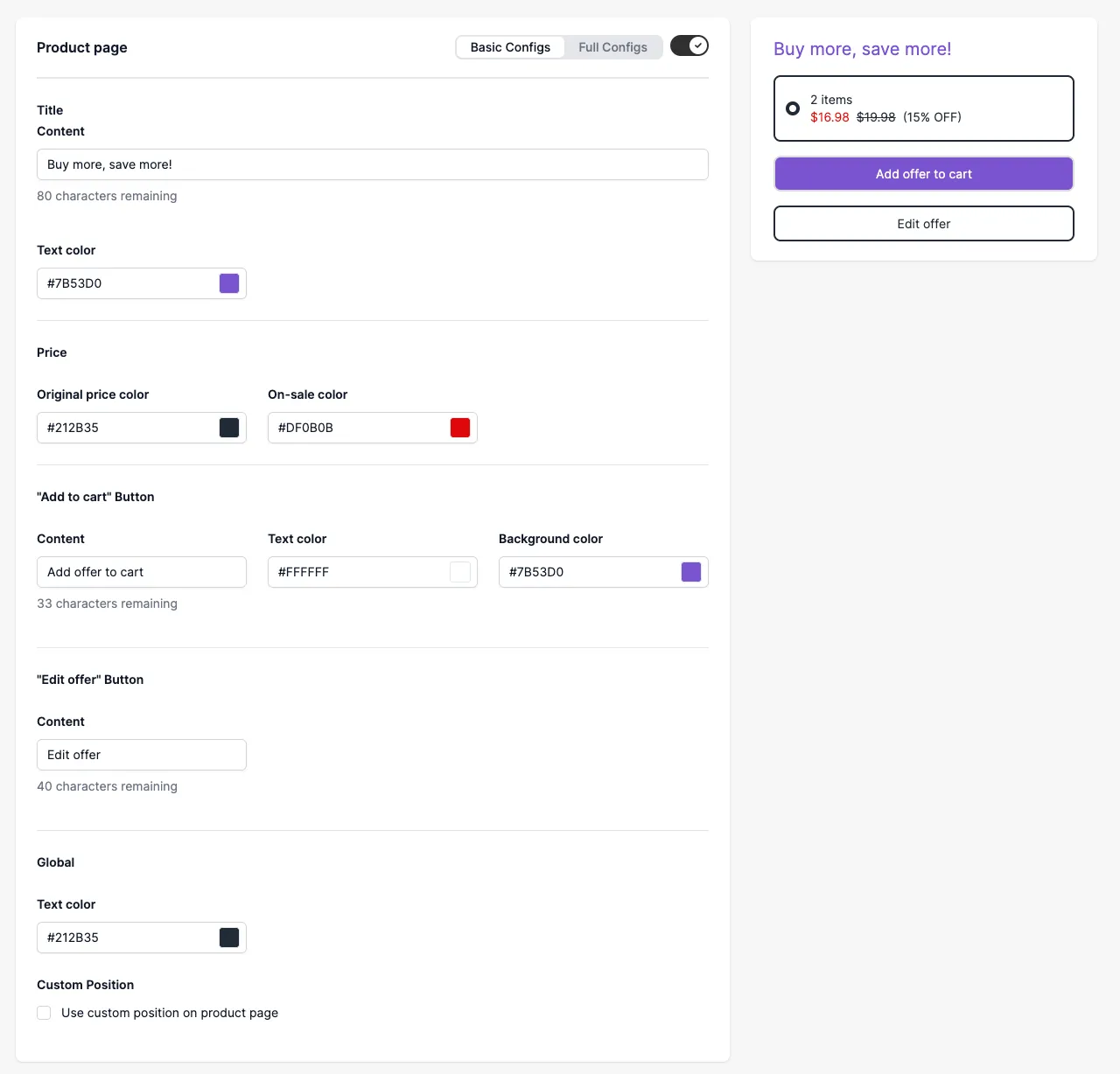
Task: Click the Edit offer content input field
Action: [142, 755]
